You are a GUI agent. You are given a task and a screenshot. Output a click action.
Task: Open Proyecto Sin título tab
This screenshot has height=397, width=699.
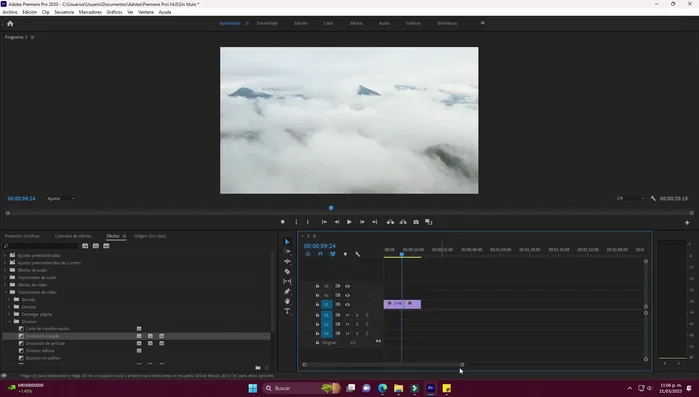pos(22,236)
